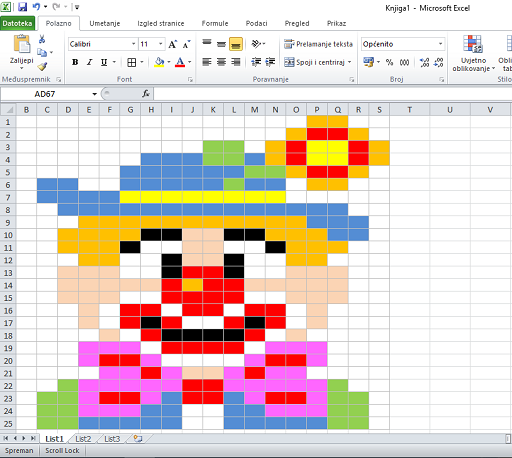The width and height of the screenshot is (512, 458).
Task: Select all cells with corner triangle
Action: [8, 110]
